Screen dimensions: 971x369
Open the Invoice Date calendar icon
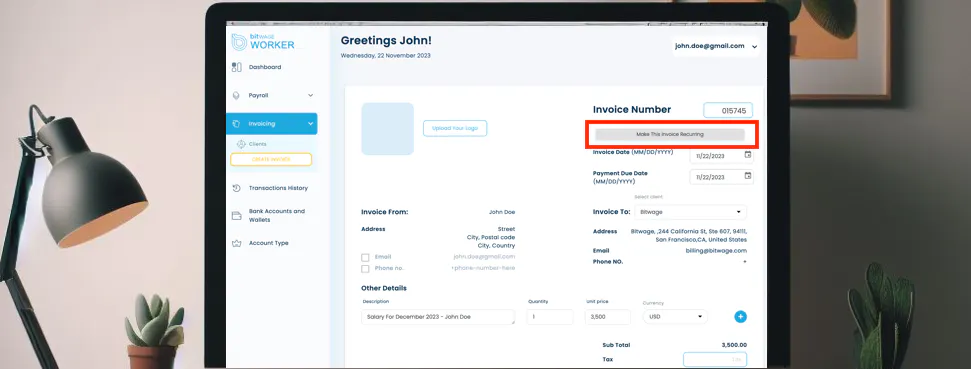pos(747,154)
